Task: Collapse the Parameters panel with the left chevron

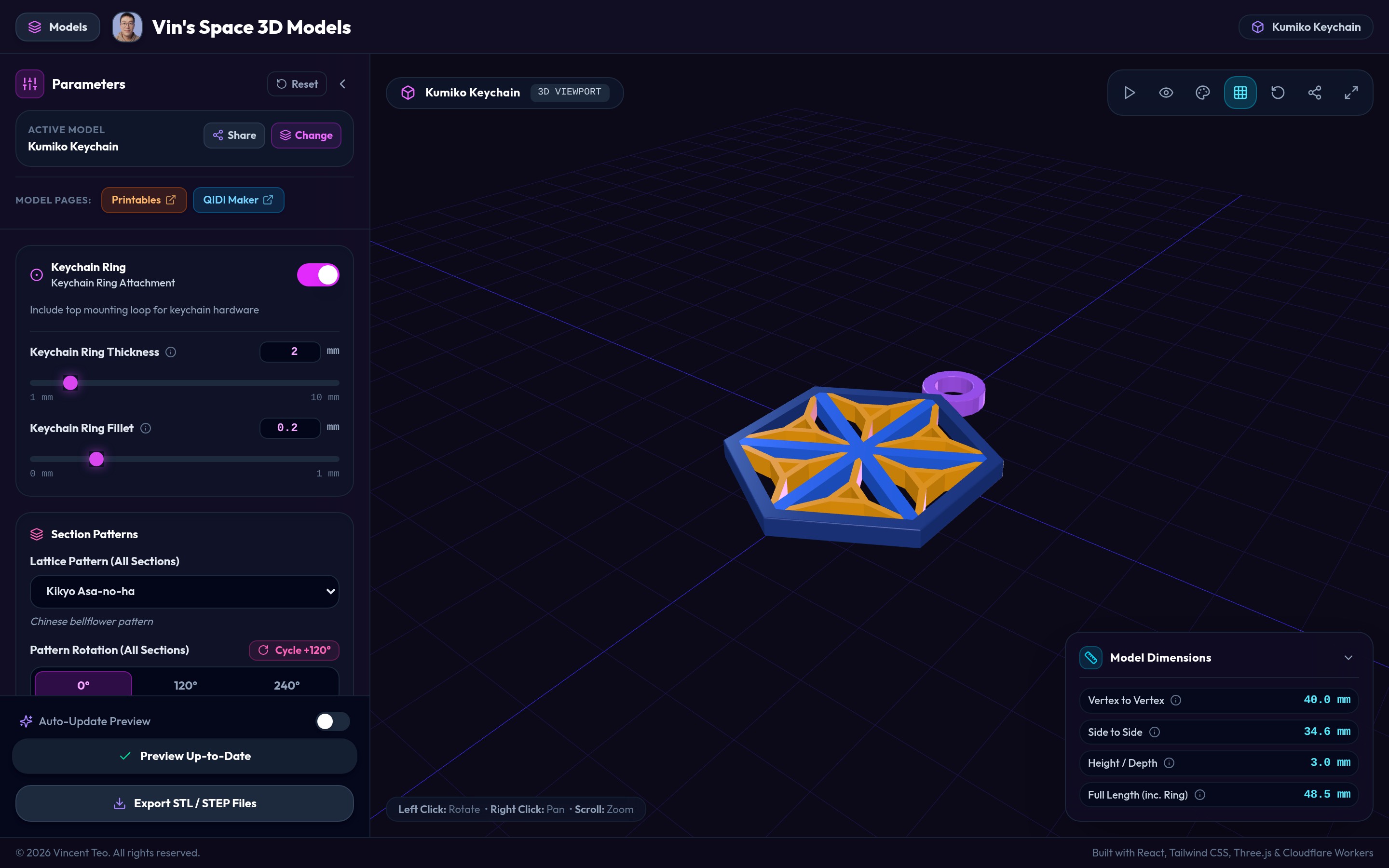Action: tap(342, 84)
